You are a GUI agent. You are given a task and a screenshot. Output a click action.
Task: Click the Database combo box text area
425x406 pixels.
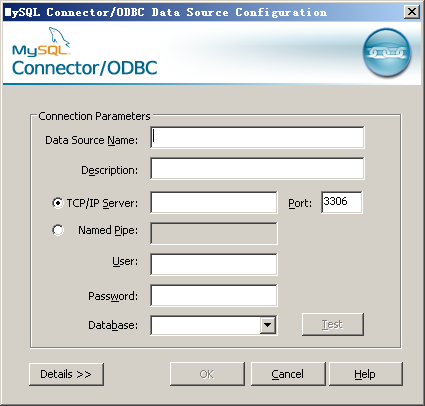click(x=205, y=325)
